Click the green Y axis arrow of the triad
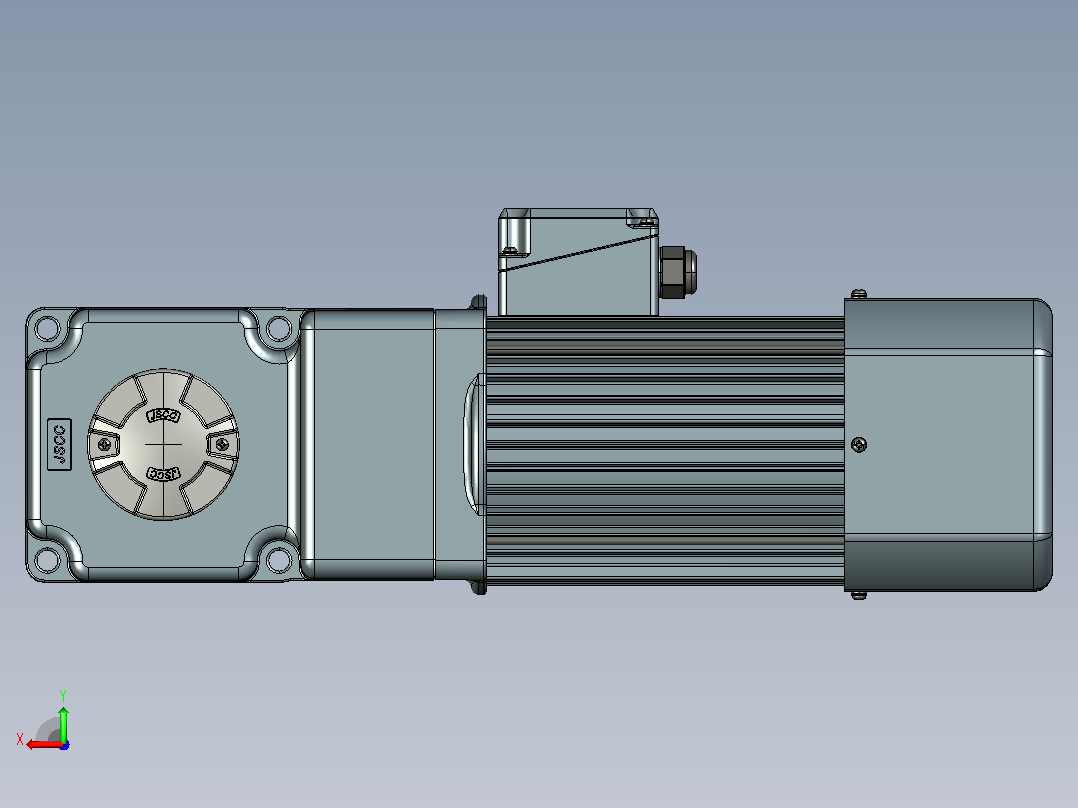 (63, 724)
